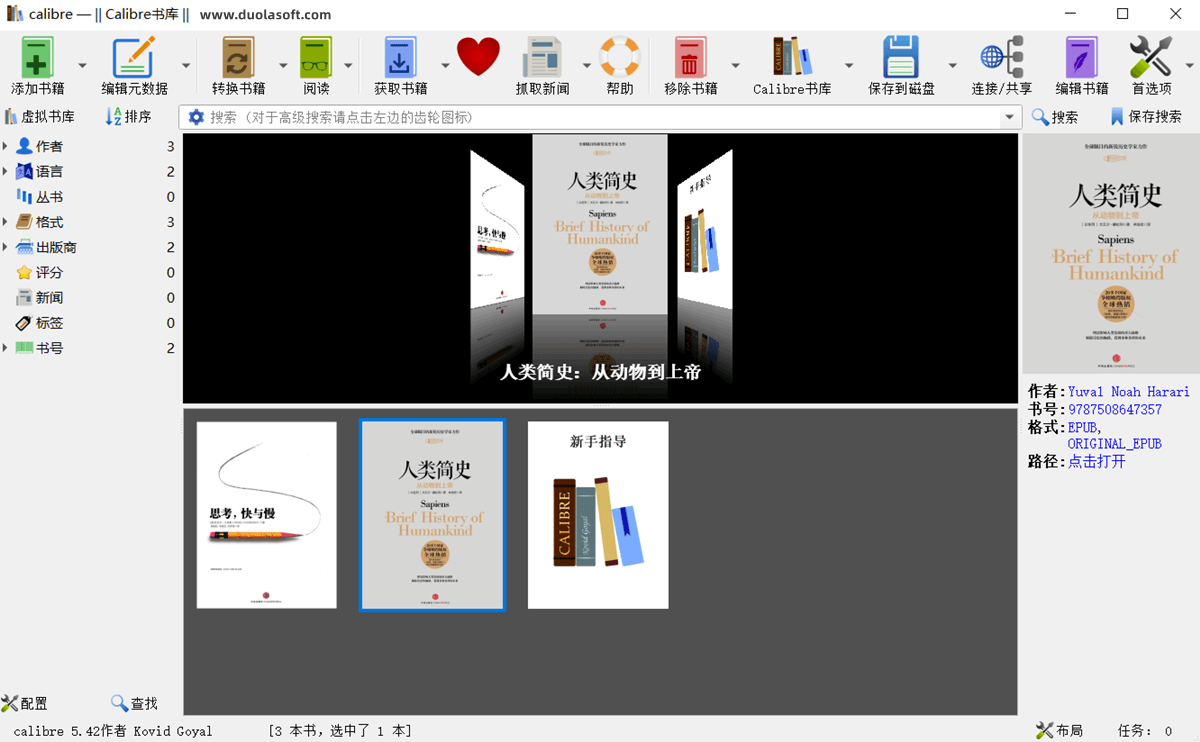Select the 思考，快与慢 cover in grid
The height and width of the screenshot is (742, 1200).
pos(266,515)
